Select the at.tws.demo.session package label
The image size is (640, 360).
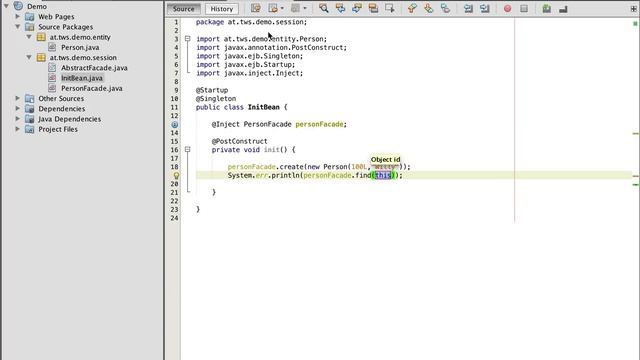(83, 58)
